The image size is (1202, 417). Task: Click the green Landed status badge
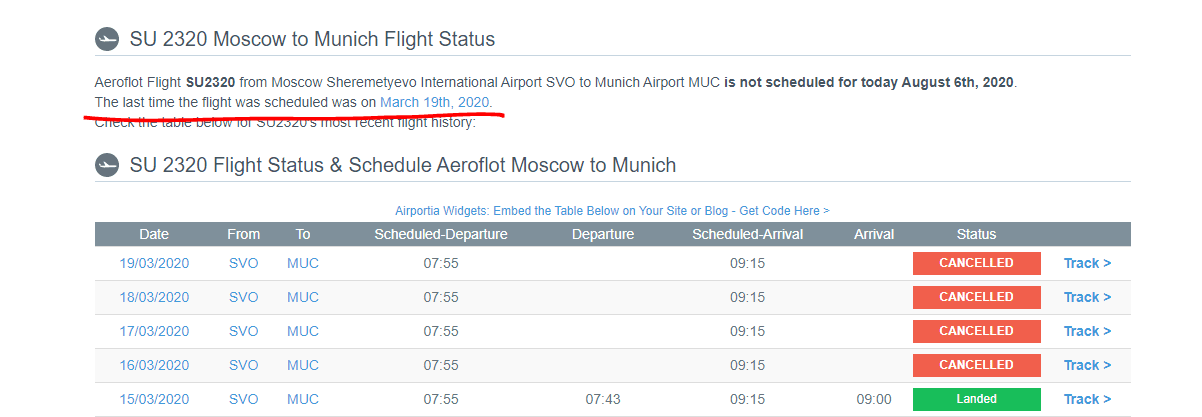(976, 399)
